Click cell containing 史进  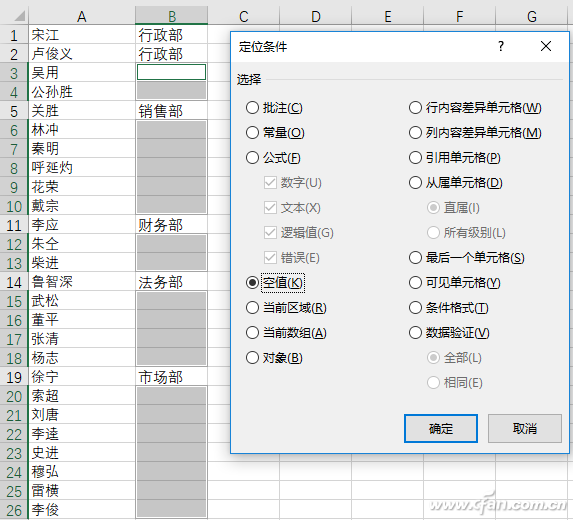(82, 453)
